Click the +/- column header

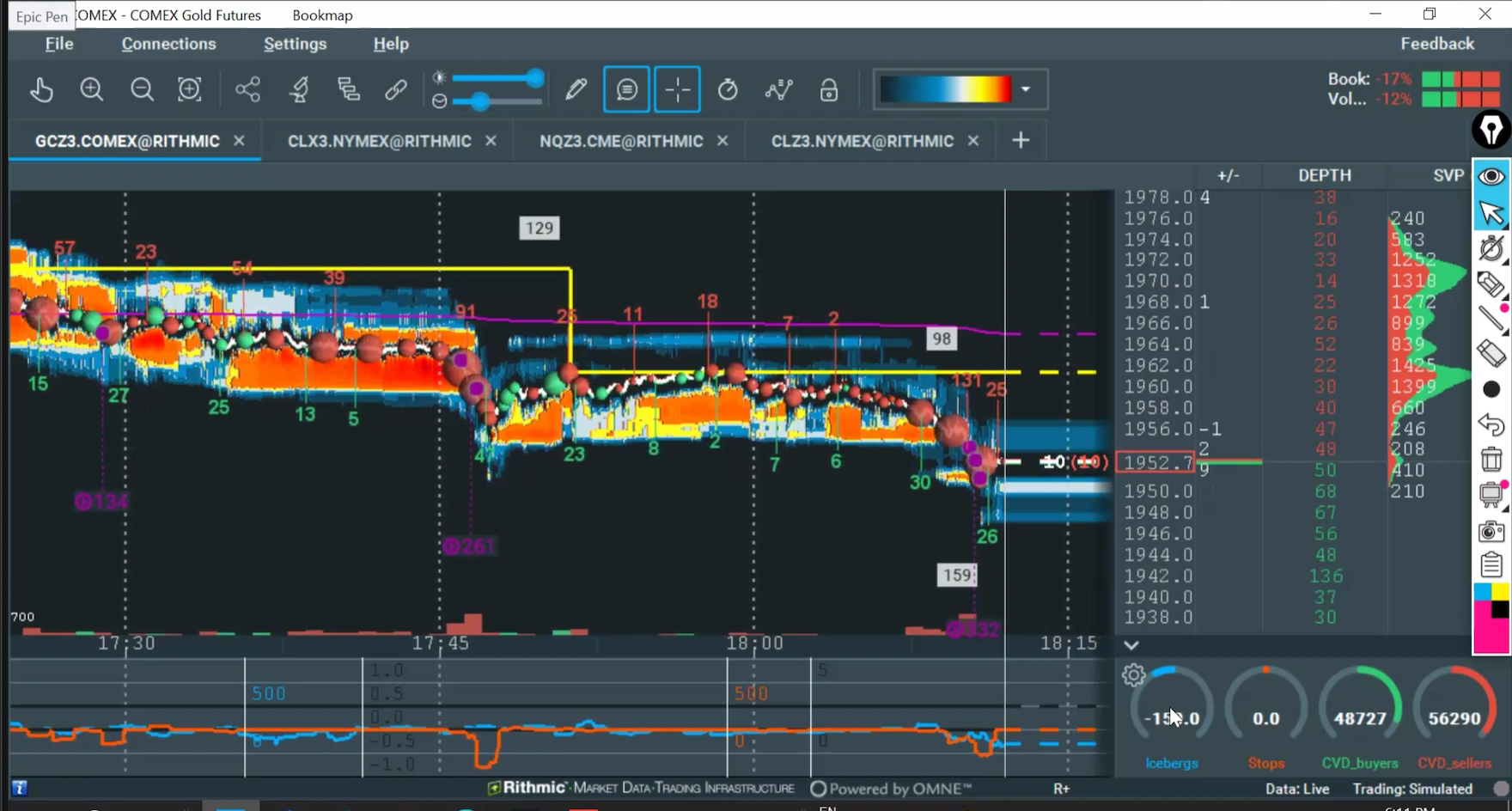click(1228, 175)
